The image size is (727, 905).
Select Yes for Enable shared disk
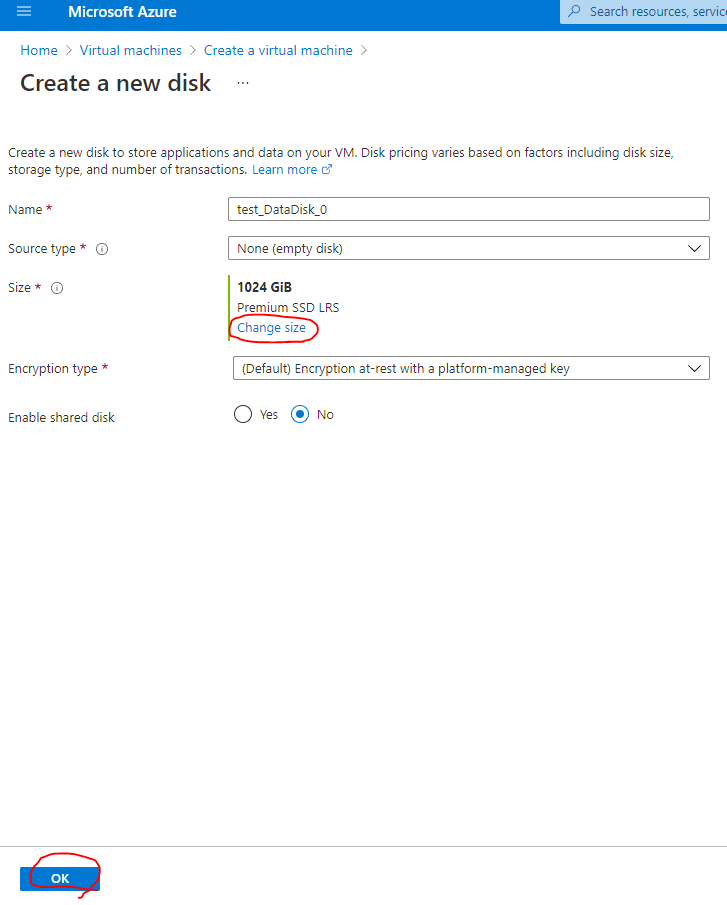[243, 414]
